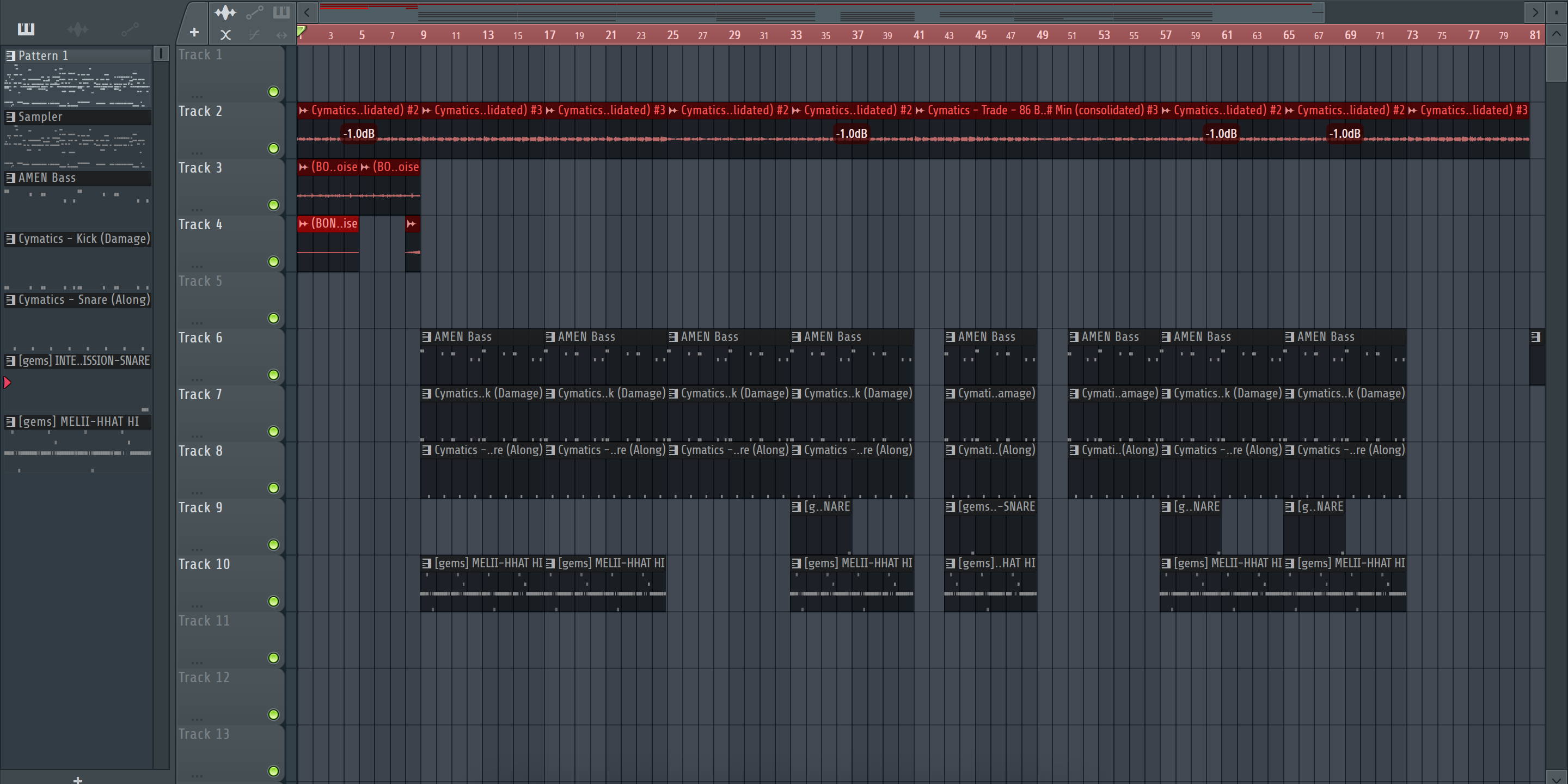The image size is (1568, 784).
Task: Show automation clips in the picker panel
Action: [130, 29]
